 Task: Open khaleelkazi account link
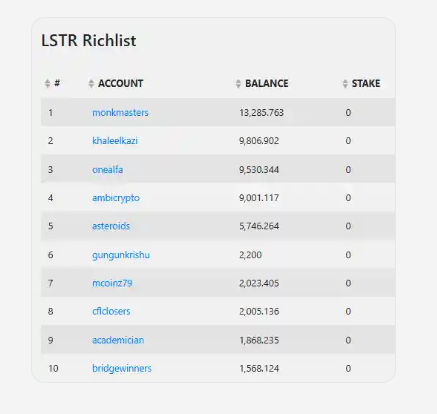click(115, 141)
